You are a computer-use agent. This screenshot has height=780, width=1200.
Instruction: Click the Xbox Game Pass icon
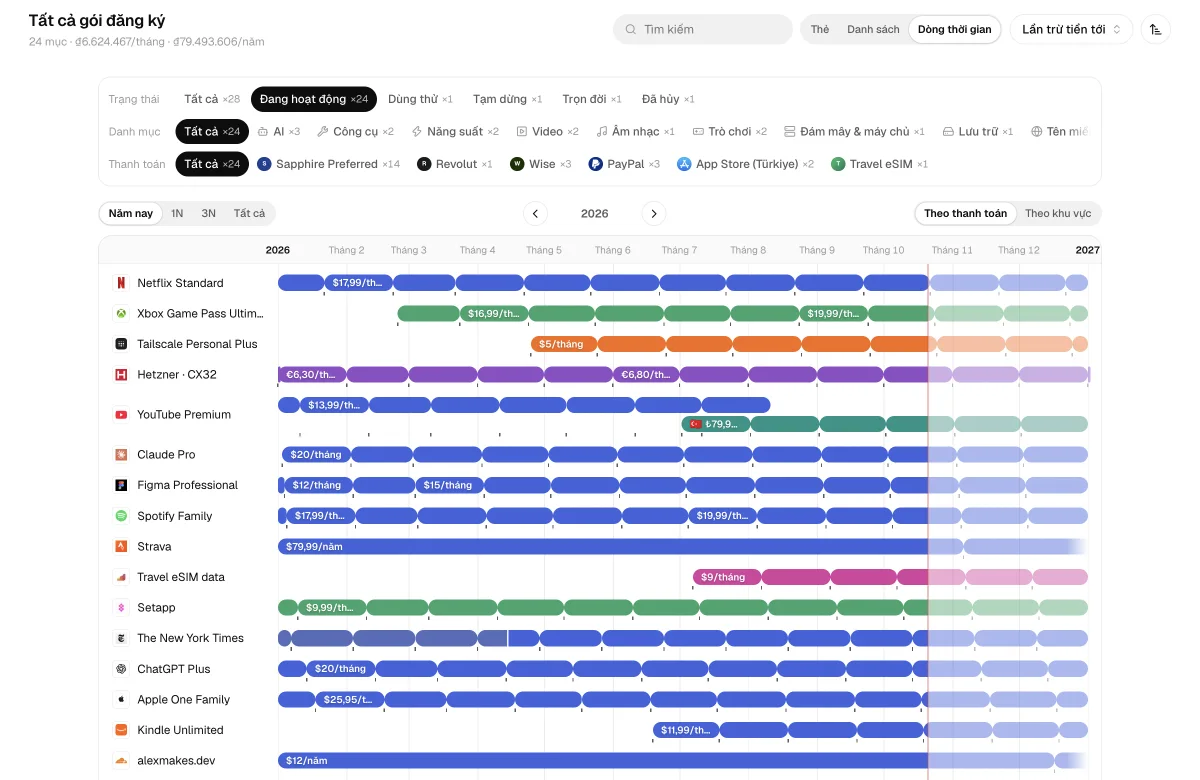tap(121, 314)
